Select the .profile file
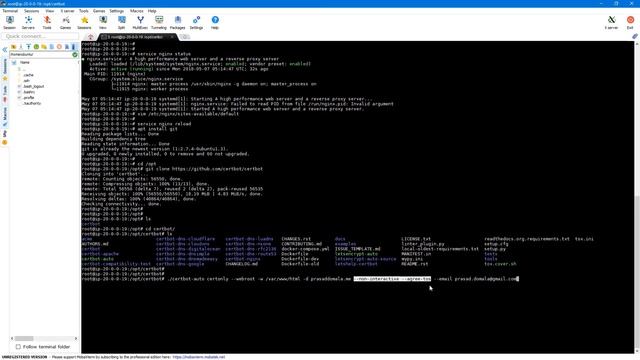 coord(29,98)
